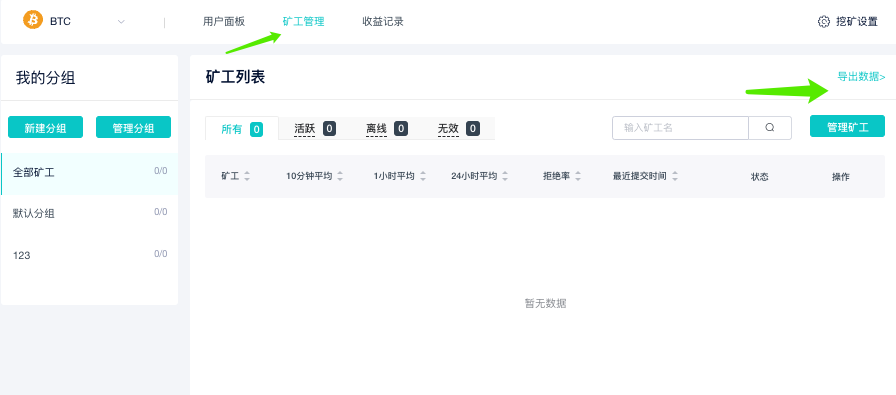
Task: Sort by 最近提交时间 column arrows
Action: 675,177
